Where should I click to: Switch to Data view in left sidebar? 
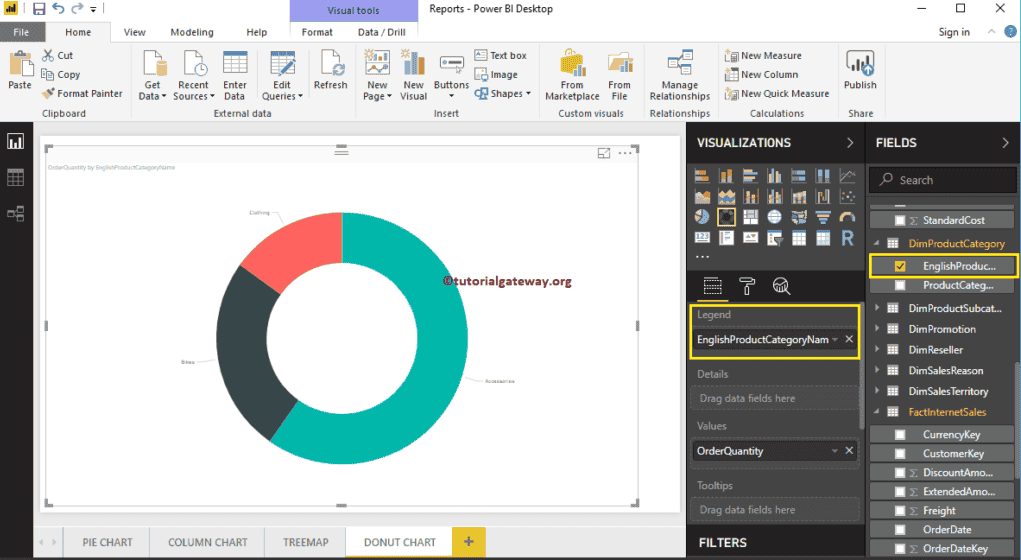point(16,177)
